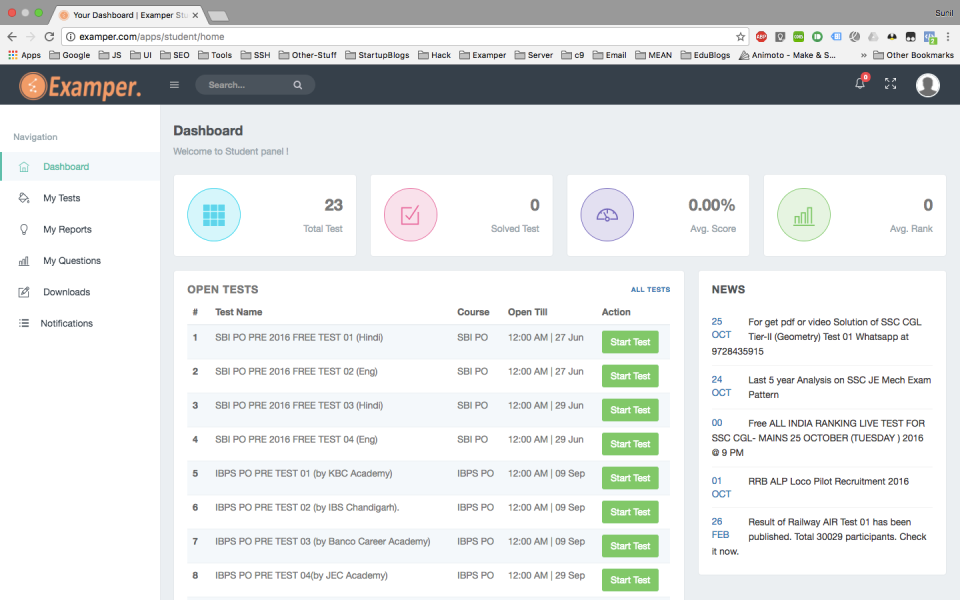Toggle the sidebar with the hamburger icon
This screenshot has width=960, height=600.
[173, 85]
